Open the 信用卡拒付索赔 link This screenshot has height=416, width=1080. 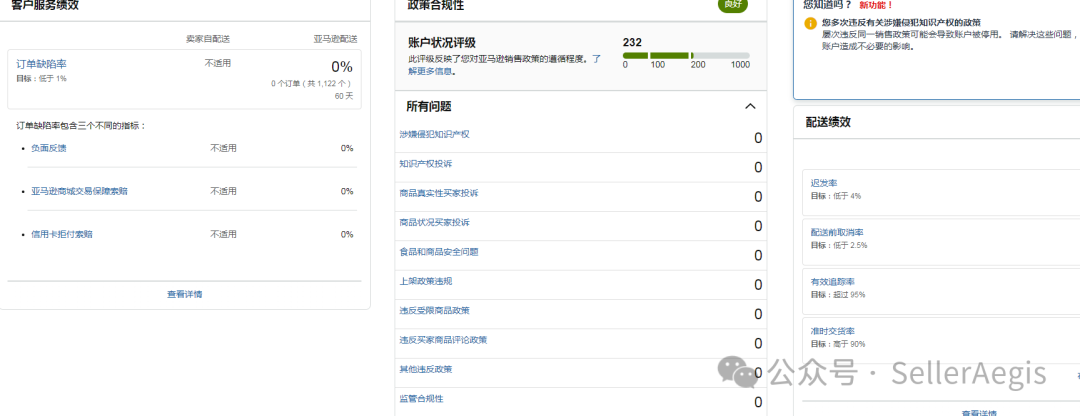coord(62,234)
